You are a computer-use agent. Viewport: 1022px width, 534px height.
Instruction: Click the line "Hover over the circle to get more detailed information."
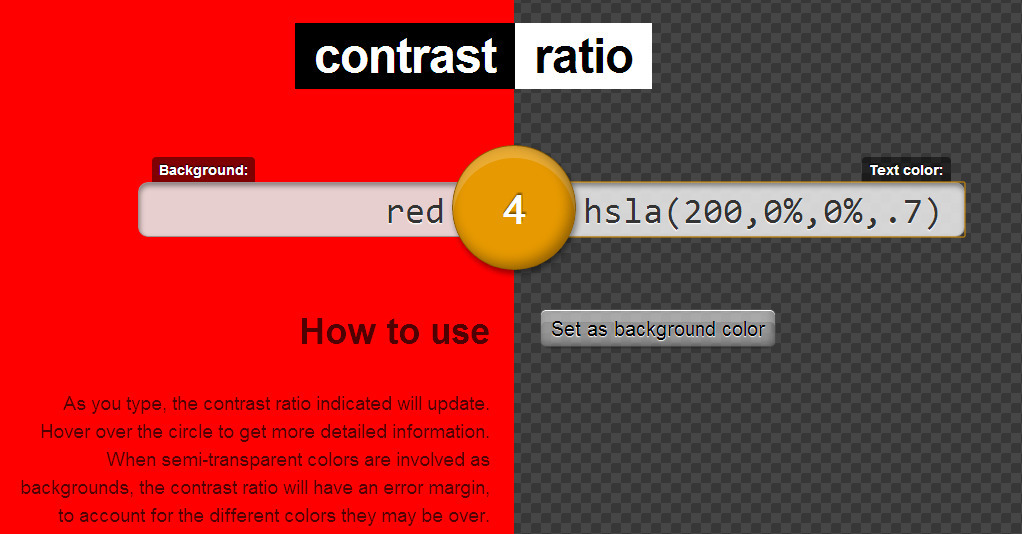265,432
